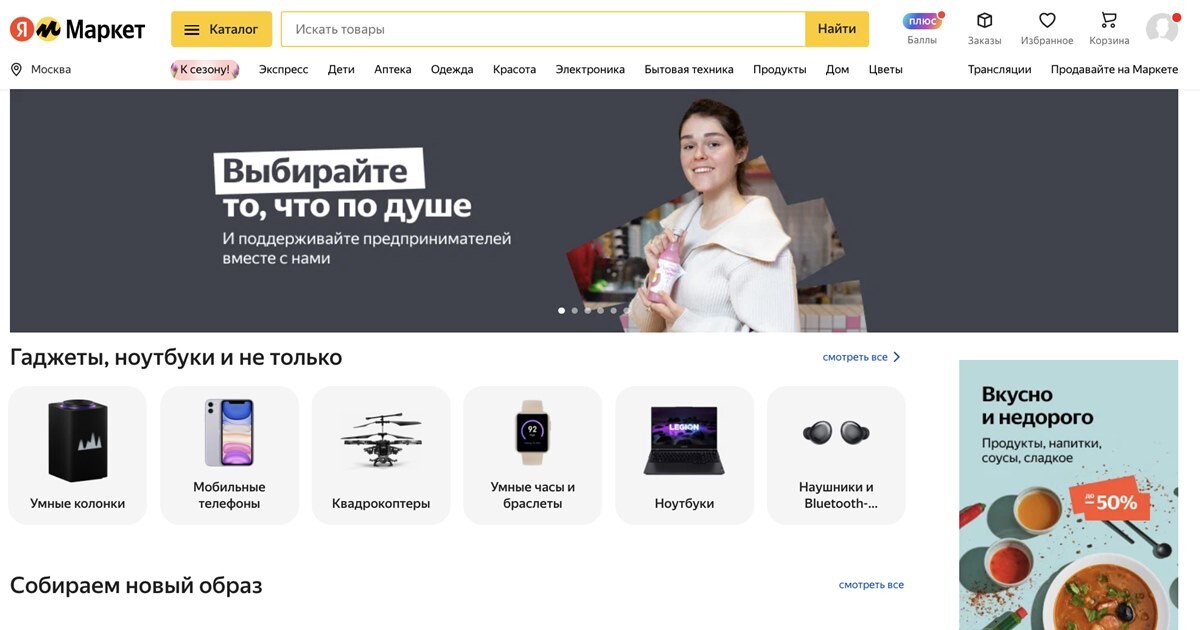1200x630 pixels.
Task: Open the user profile avatar
Action: pyautogui.click(x=1162, y=28)
